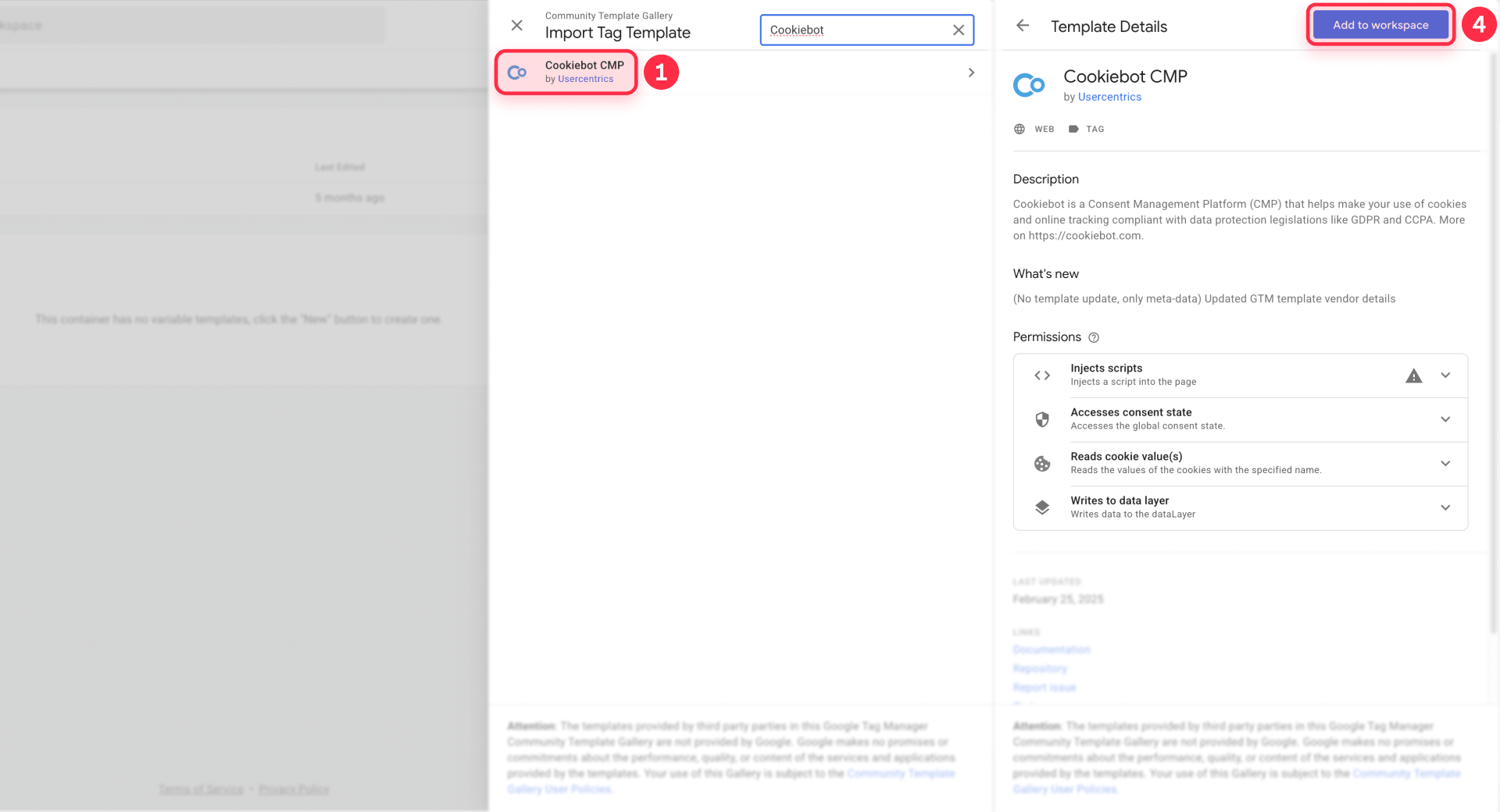
Task: Click the Accesses consent state title
Action: point(1131,412)
